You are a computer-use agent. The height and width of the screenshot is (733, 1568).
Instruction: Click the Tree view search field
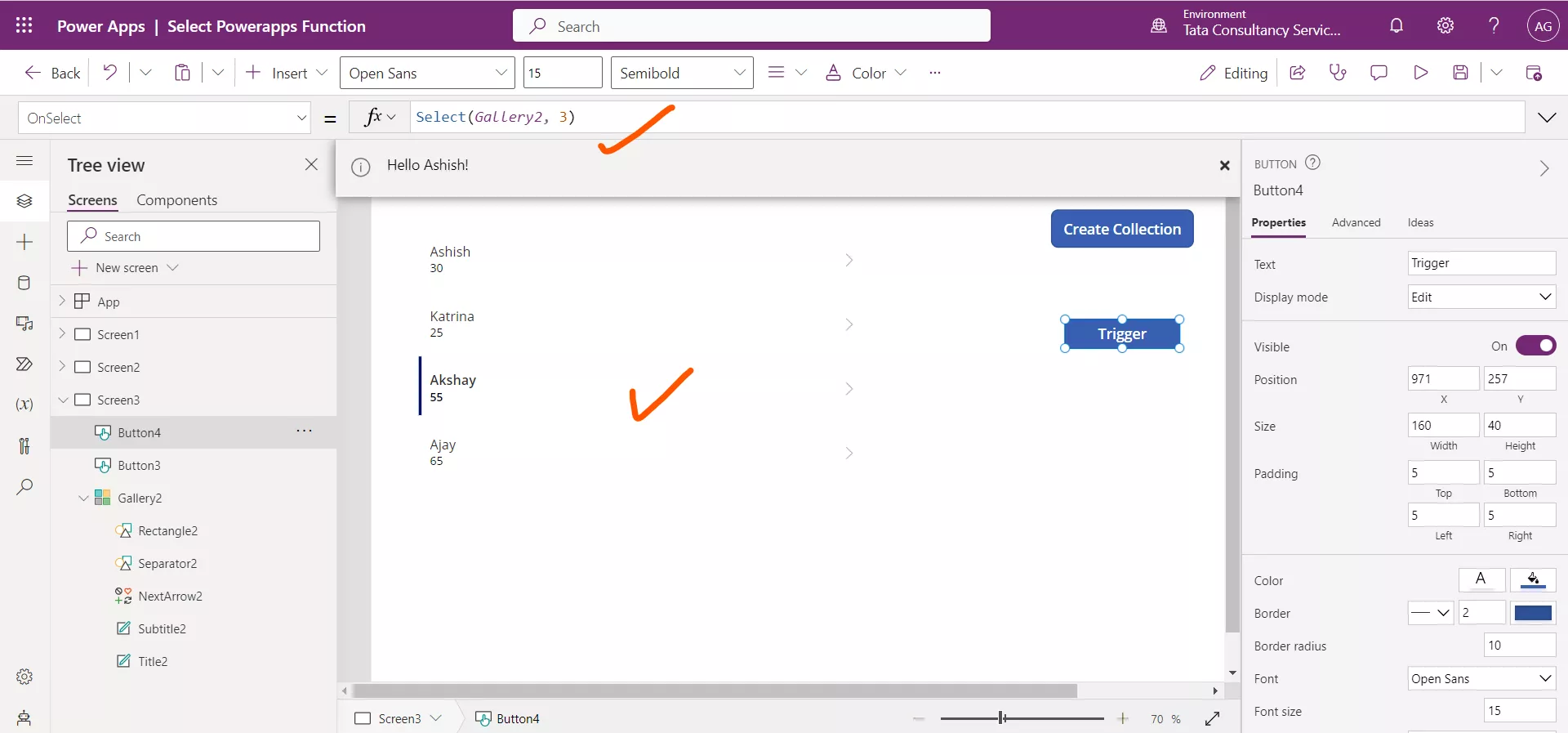point(194,236)
